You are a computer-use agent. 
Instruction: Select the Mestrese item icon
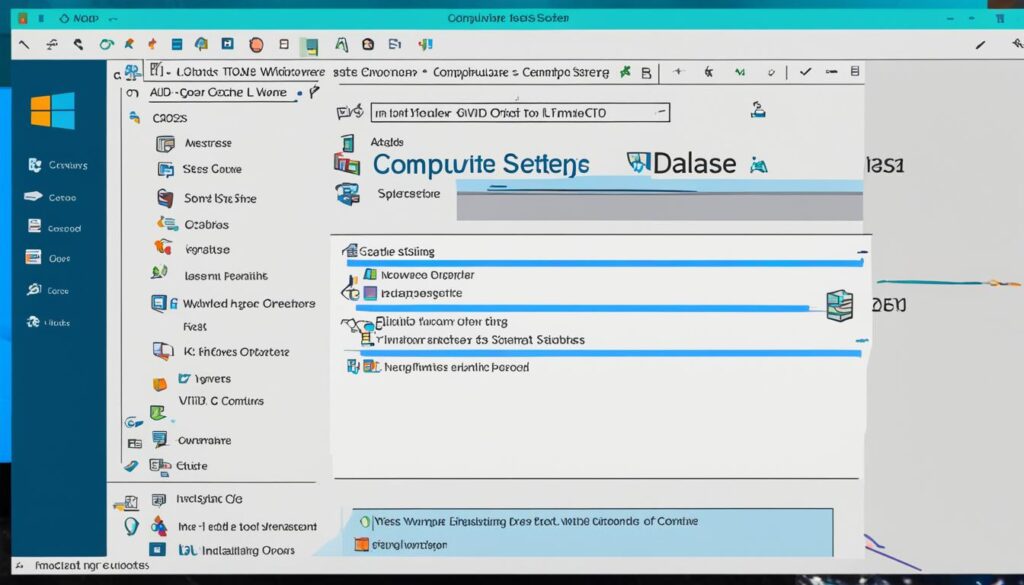166,143
